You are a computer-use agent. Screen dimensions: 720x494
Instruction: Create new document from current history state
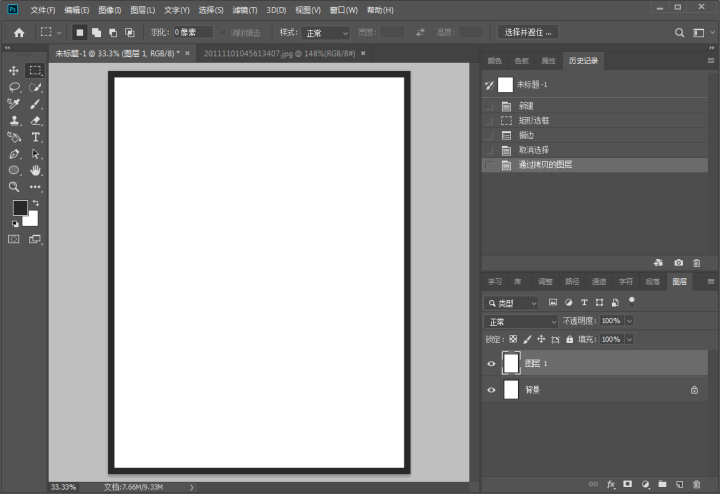coord(658,263)
